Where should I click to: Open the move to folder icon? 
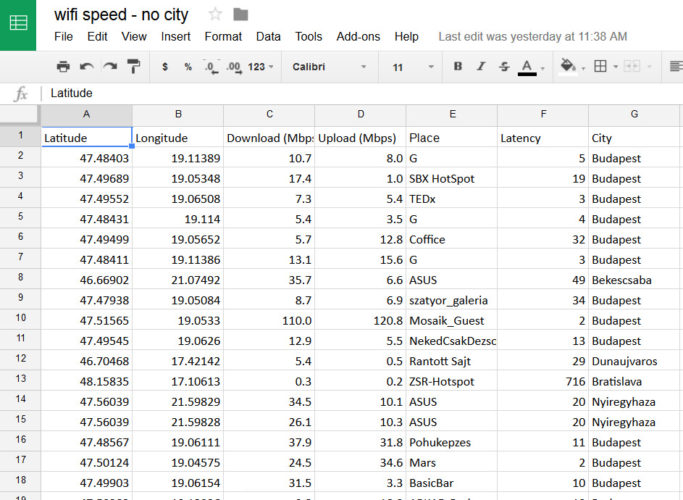click(240, 14)
